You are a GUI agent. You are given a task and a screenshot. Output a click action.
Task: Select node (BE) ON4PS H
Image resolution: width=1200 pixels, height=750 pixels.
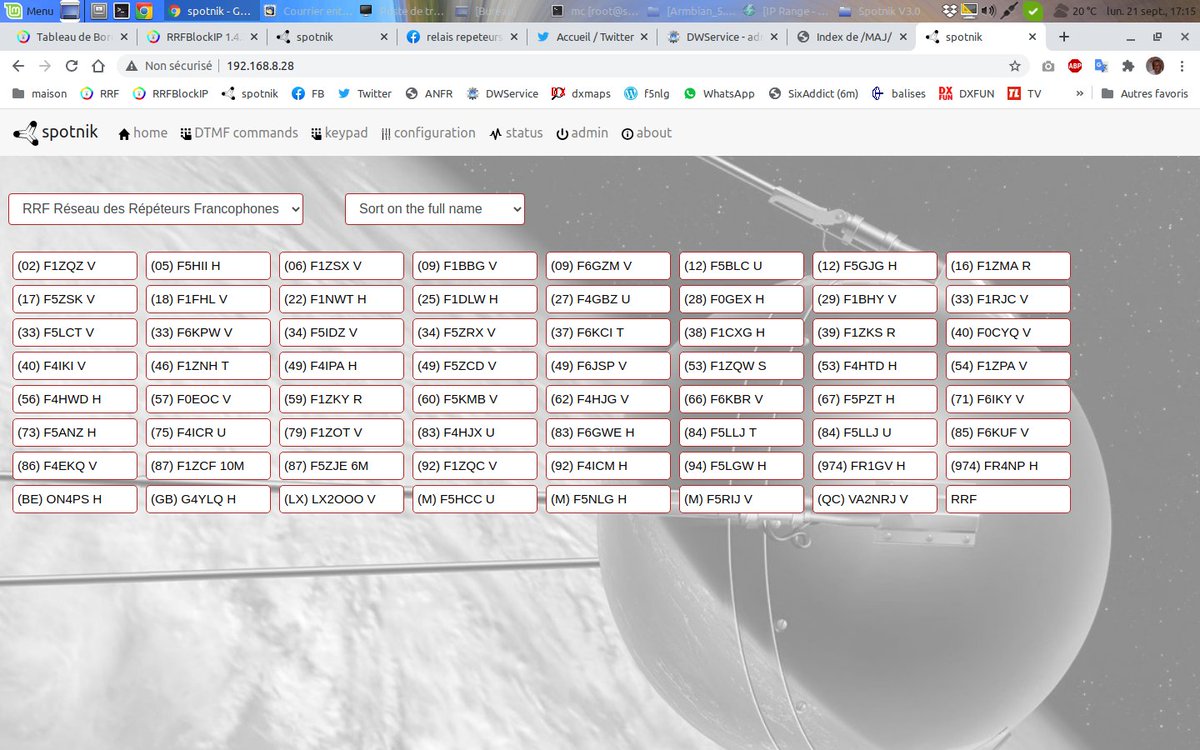pos(75,499)
